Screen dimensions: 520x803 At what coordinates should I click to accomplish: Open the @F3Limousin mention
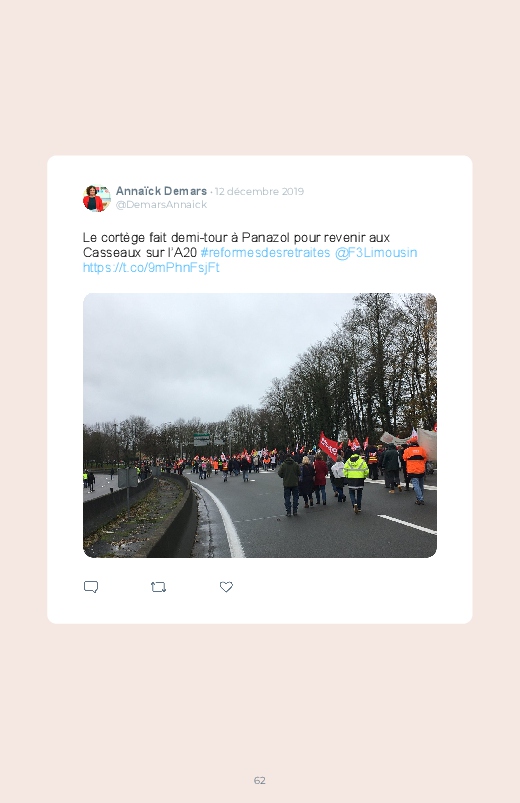click(376, 252)
